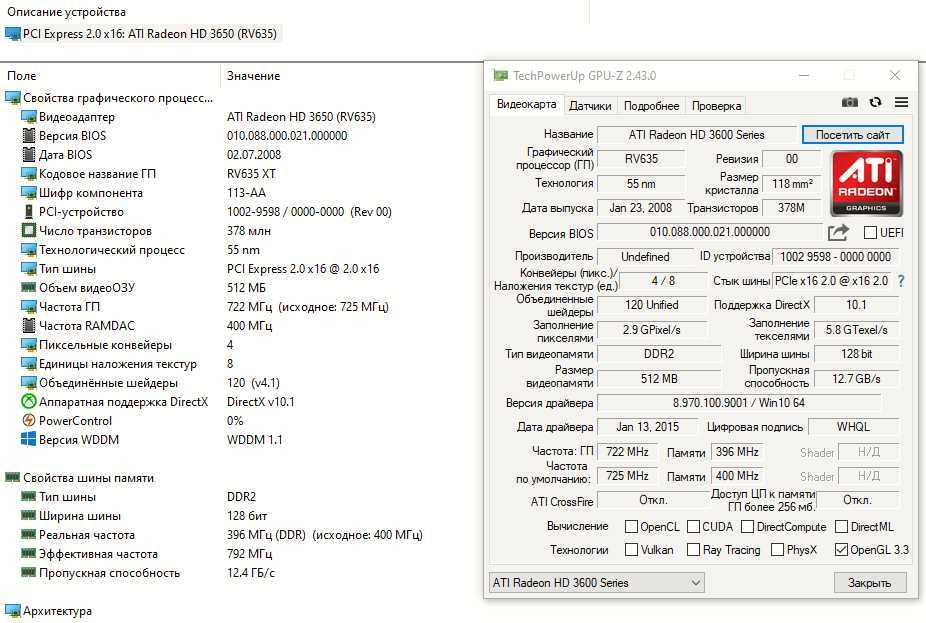Image resolution: width=926 pixels, height=623 pixels.
Task: Click the GPU-Z screenshot camera icon
Action: tap(850, 102)
